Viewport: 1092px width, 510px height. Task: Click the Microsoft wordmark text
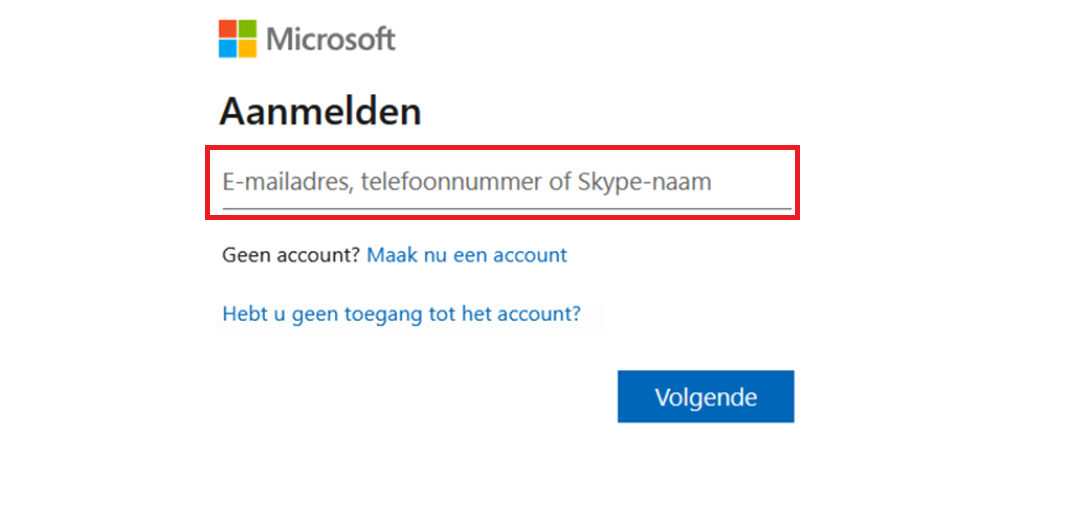331,40
